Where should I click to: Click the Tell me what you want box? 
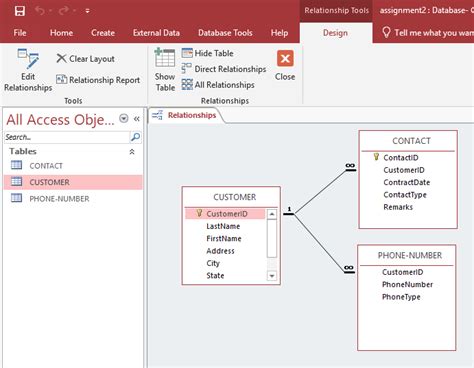(x=427, y=33)
